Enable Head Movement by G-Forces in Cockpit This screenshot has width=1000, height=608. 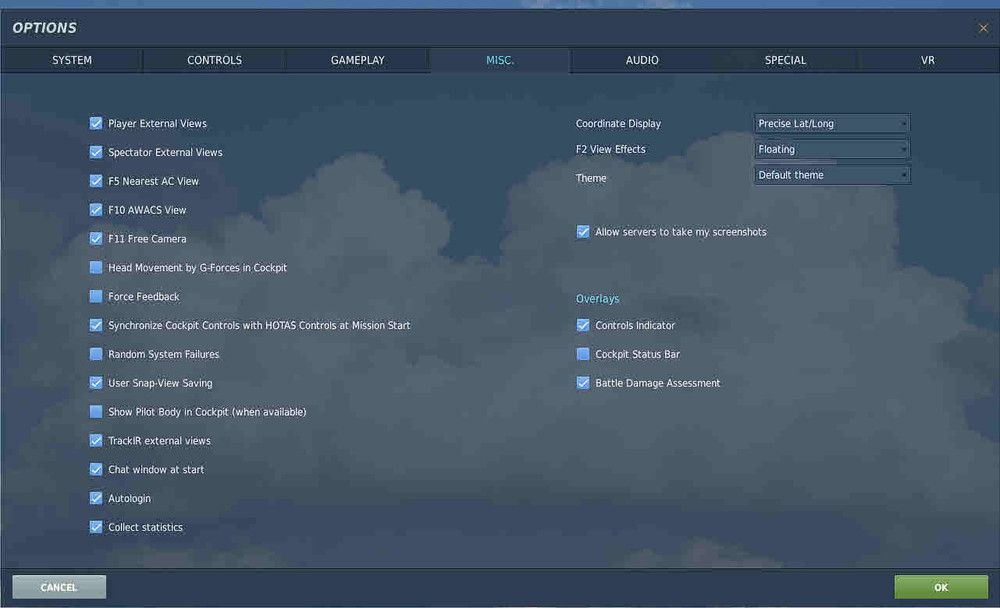(96, 267)
